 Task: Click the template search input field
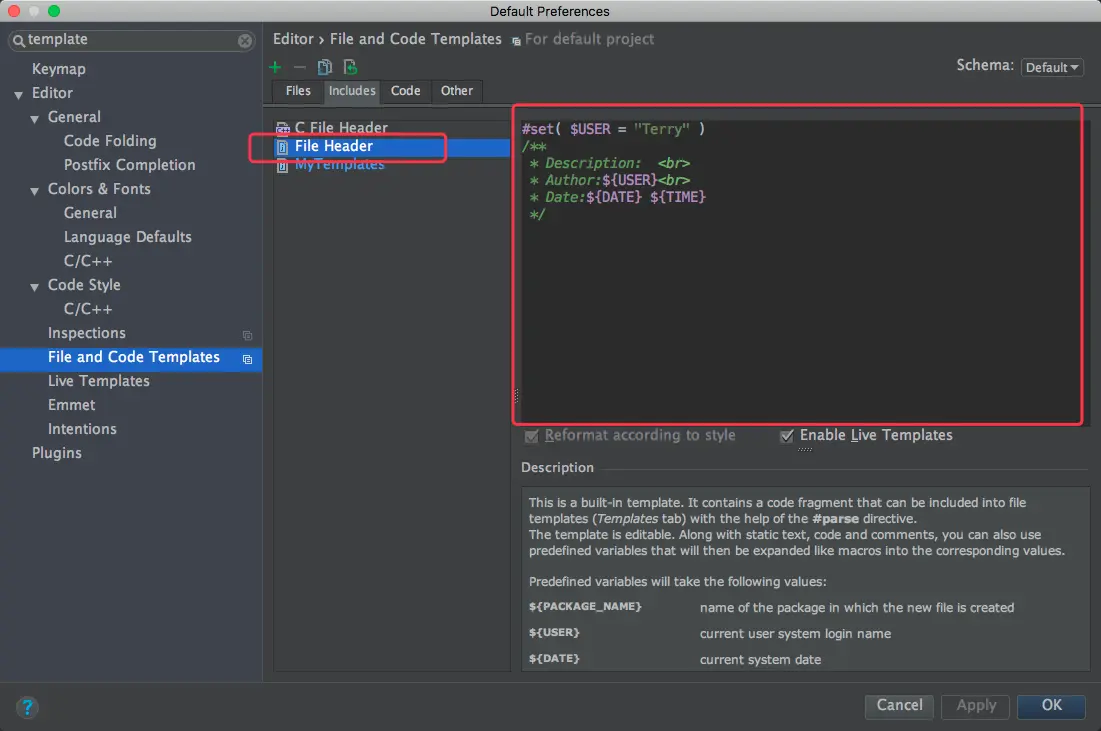[131, 40]
